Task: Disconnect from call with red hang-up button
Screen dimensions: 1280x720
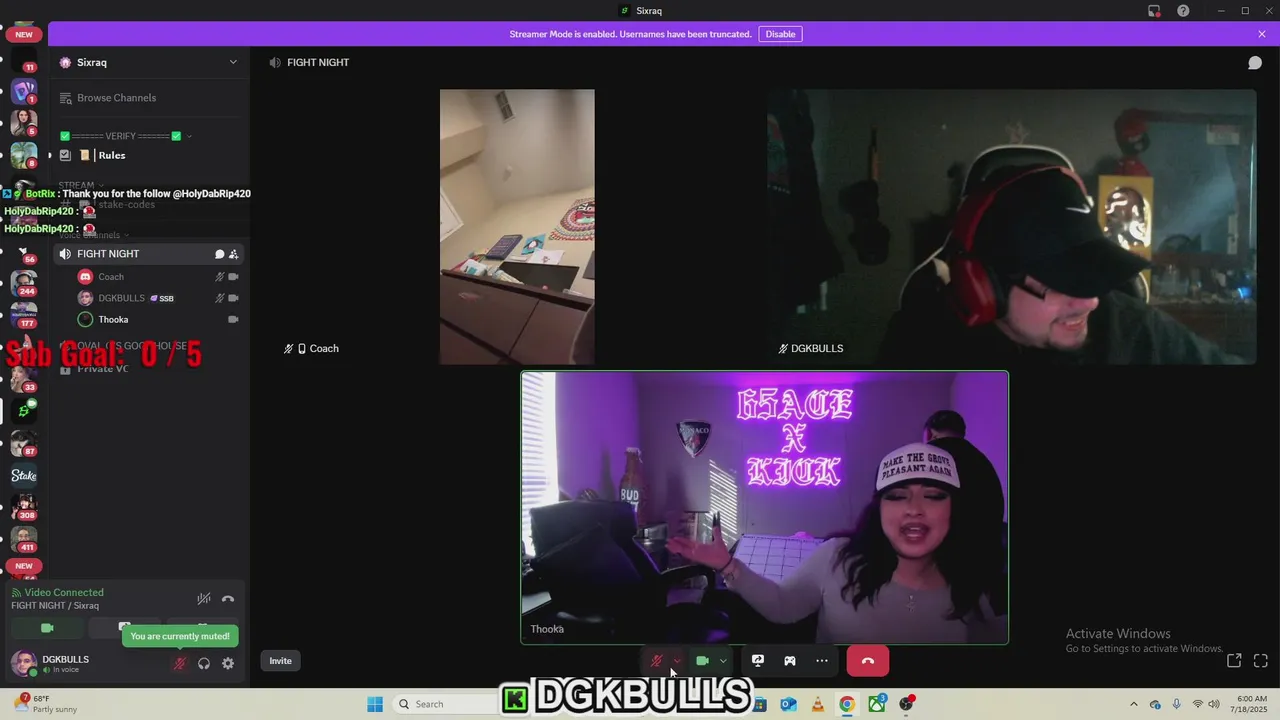Action: pos(868,661)
